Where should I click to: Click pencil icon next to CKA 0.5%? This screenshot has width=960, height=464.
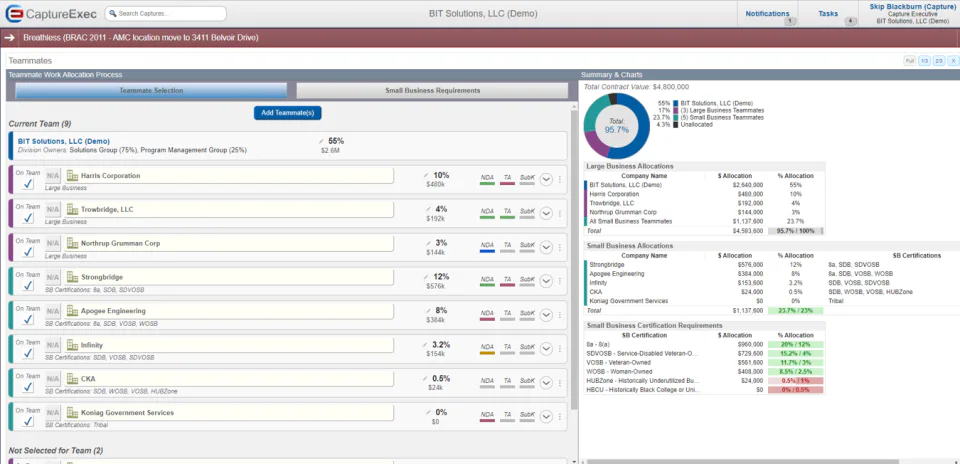426,378
